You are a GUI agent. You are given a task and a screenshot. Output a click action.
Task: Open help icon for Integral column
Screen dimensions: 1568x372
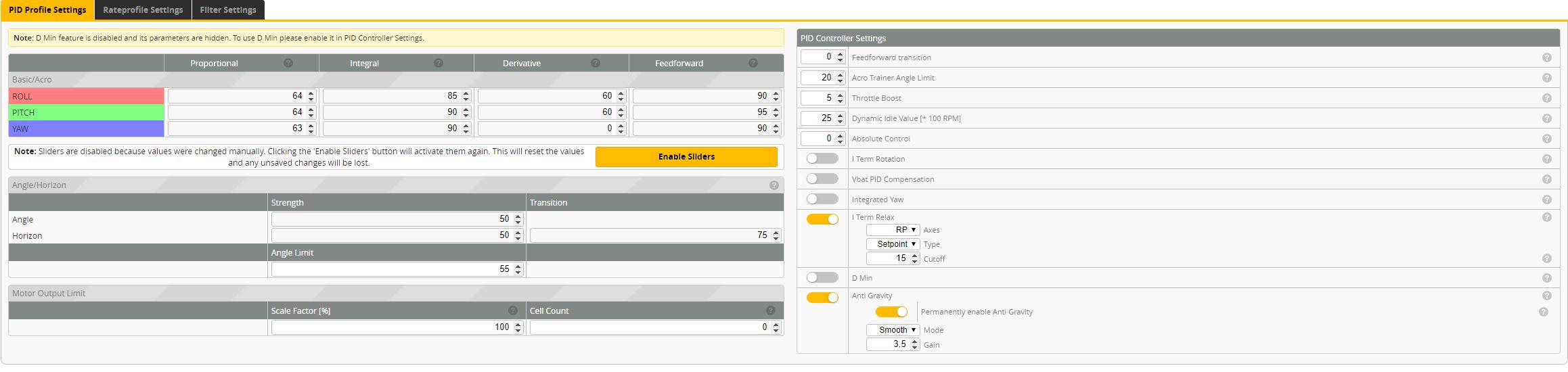click(x=439, y=63)
